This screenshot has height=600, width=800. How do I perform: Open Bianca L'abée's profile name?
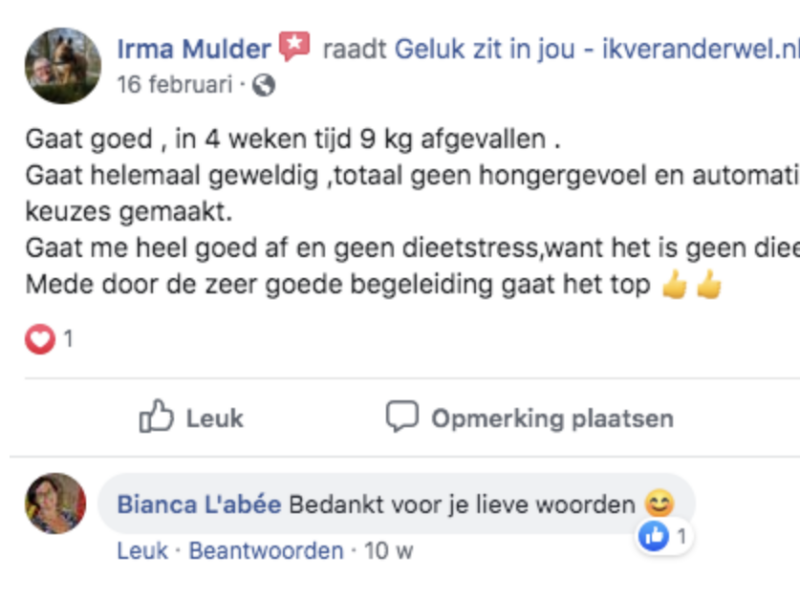point(199,505)
